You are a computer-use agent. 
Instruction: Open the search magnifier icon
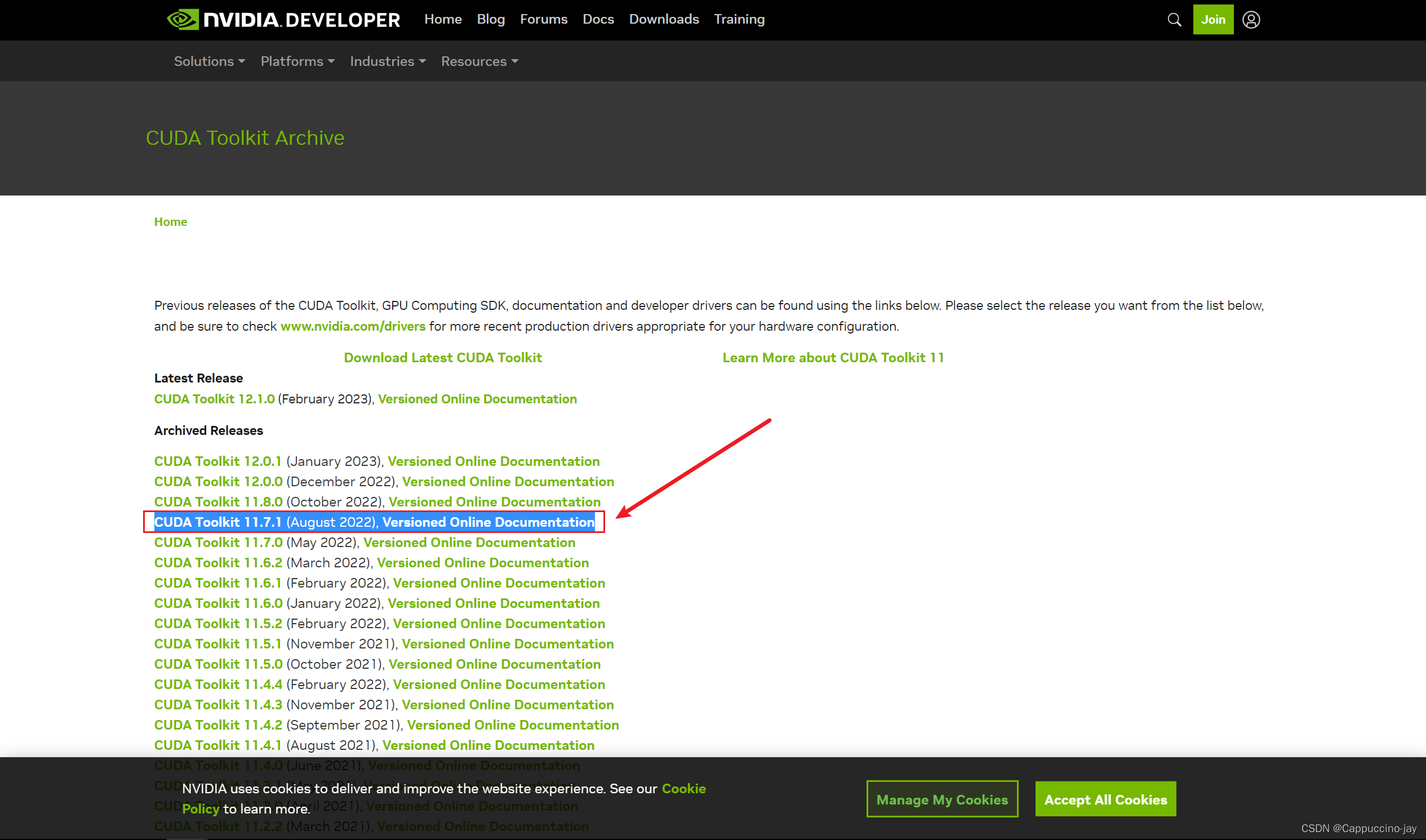pos(1174,20)
